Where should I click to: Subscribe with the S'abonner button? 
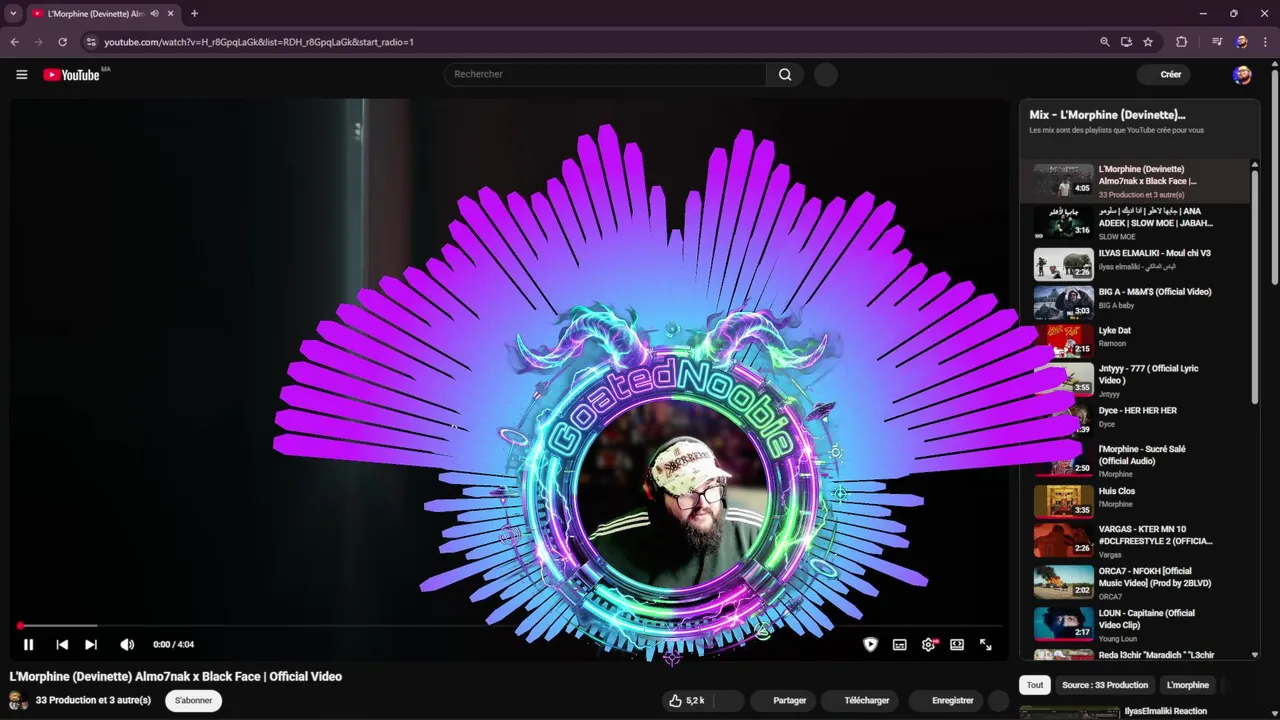pyautogui.click(x=193, y=700)
